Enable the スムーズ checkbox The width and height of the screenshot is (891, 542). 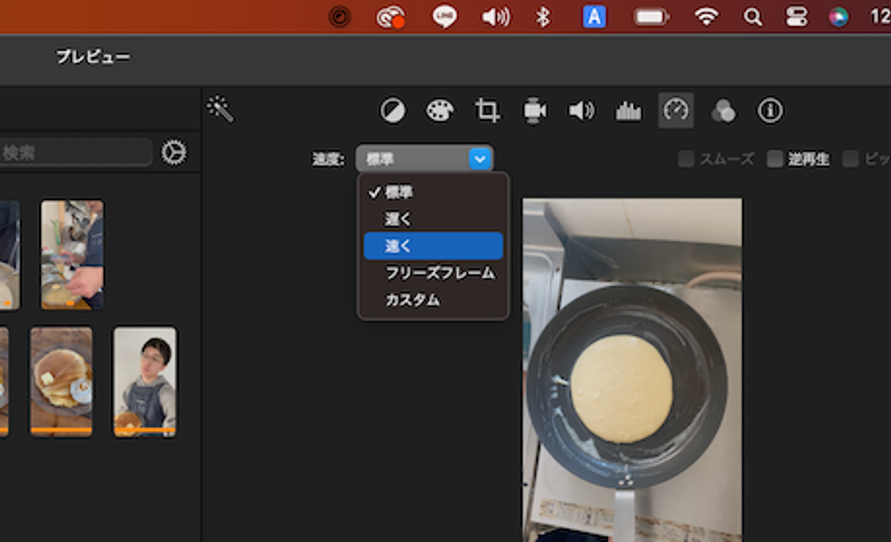pyautogui.click(x=686, y=159)
